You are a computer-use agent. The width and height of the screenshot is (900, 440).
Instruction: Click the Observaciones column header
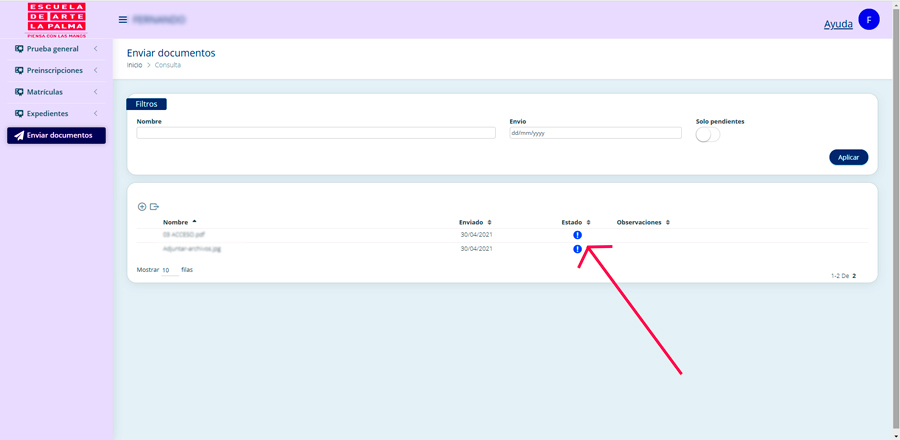coord(639,222)
